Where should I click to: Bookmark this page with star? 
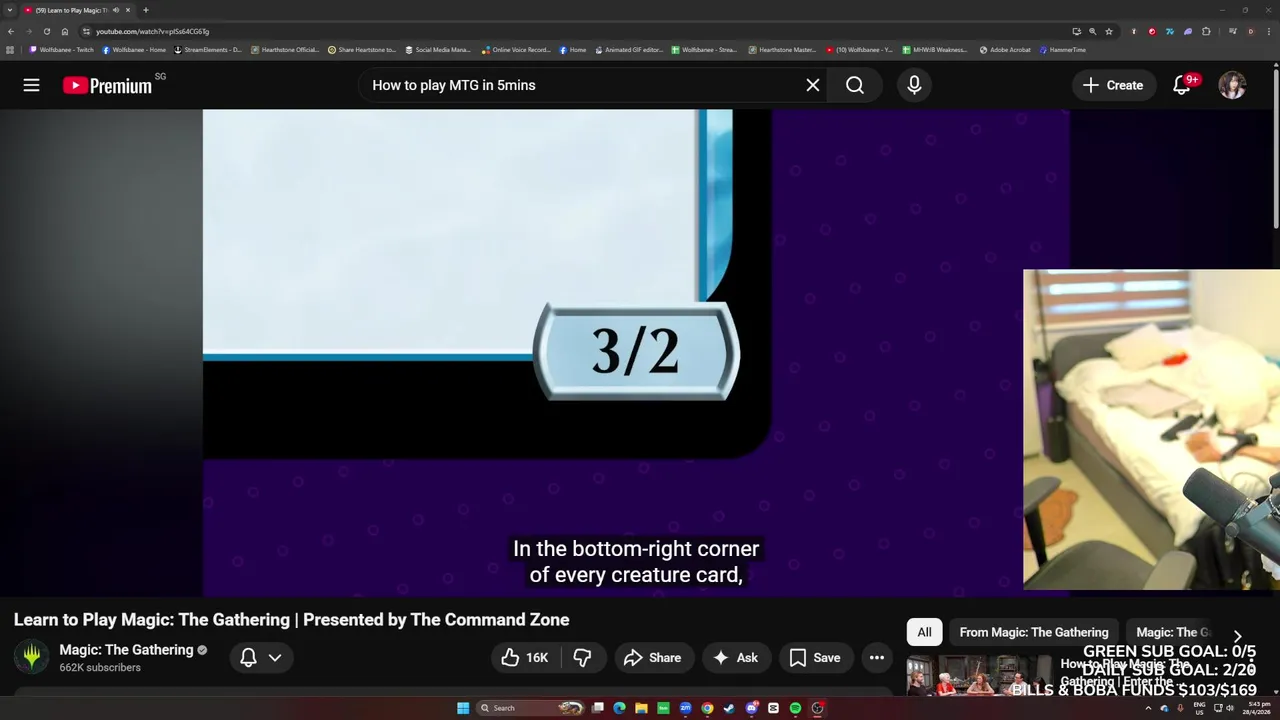coord(1109,31)
